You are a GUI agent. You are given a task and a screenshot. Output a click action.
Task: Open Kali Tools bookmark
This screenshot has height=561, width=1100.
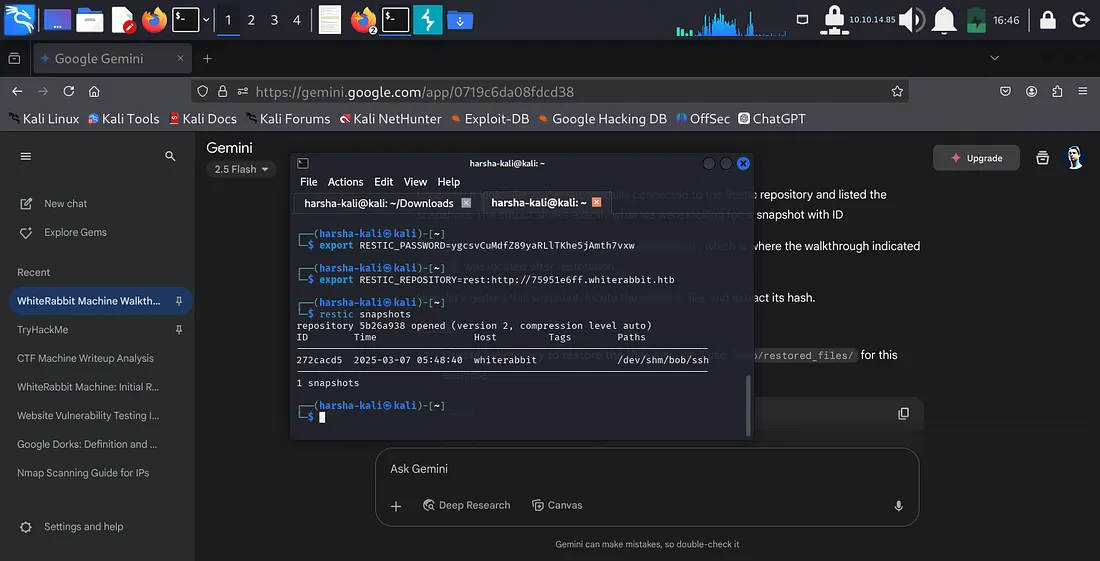click(124, 119)
